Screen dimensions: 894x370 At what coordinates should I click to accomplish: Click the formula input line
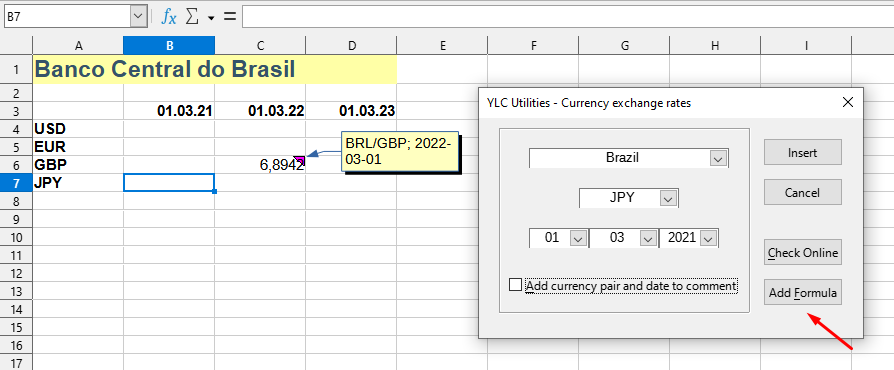pyautogui.click(x=567, y=17)
